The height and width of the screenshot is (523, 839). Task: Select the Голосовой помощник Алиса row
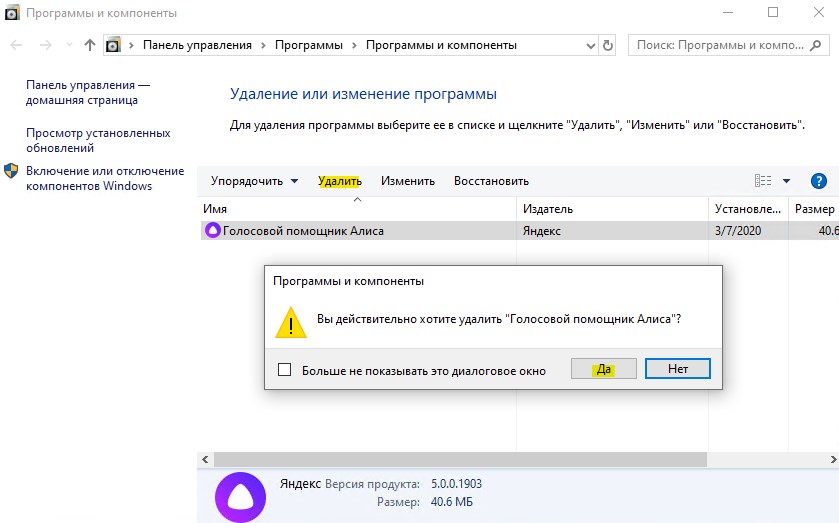(520, 231)
